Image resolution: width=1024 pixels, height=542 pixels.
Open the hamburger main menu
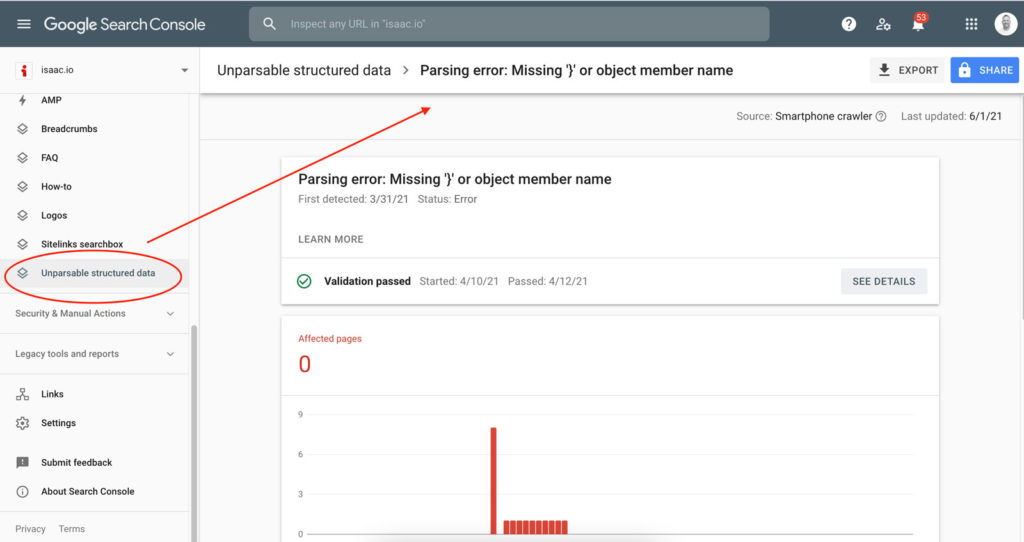(x=24, y=24)
